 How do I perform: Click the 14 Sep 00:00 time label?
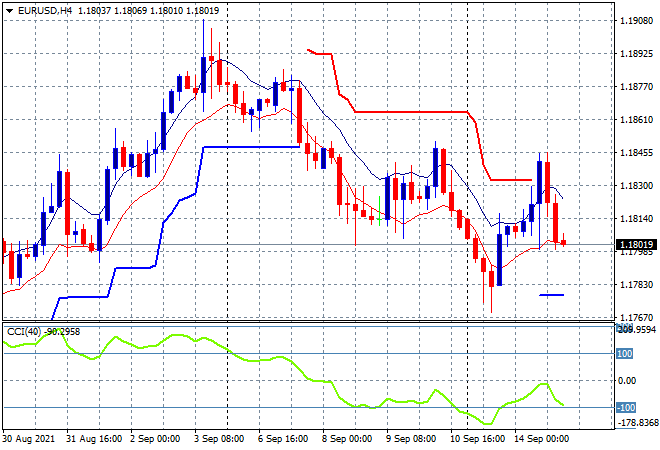pos(541,439)
